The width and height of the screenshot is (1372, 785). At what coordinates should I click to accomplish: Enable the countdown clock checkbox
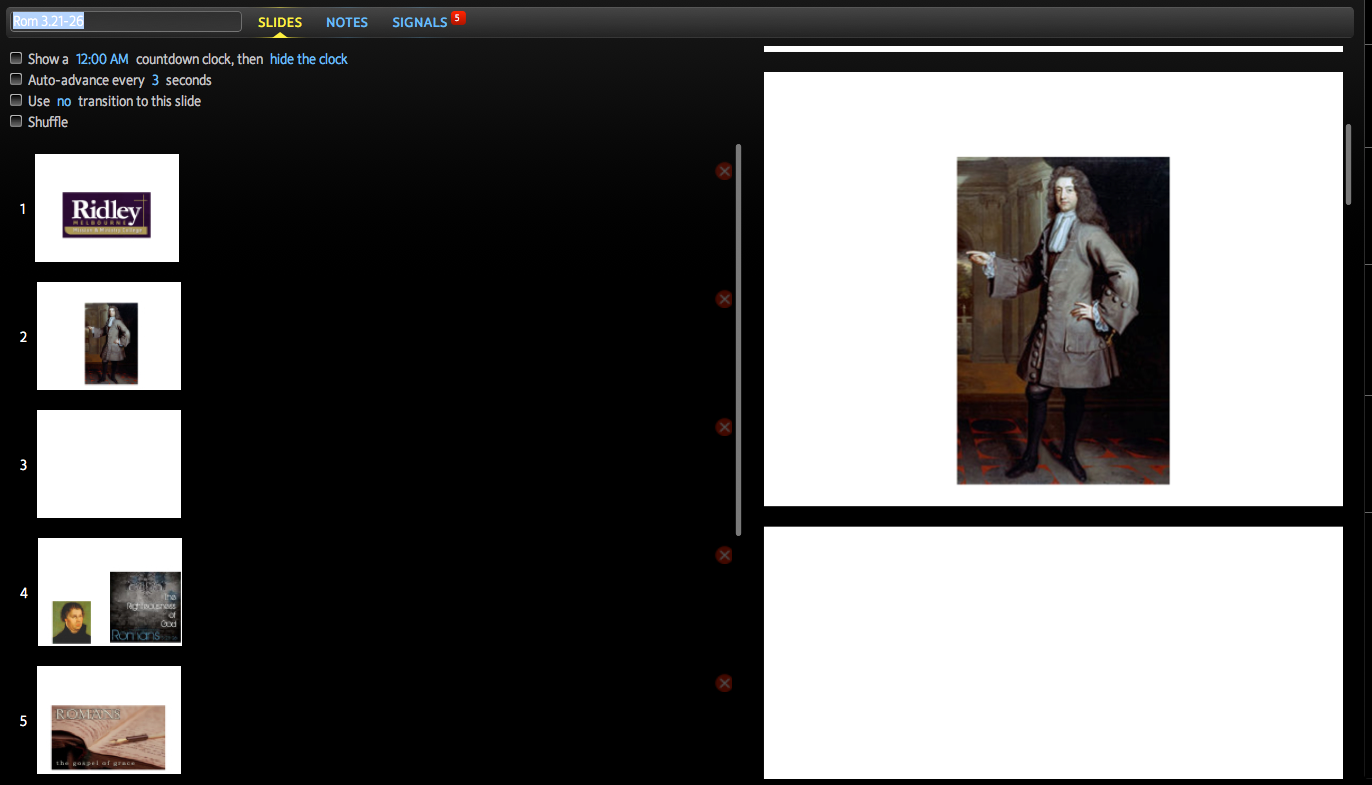tap(16, 59)
